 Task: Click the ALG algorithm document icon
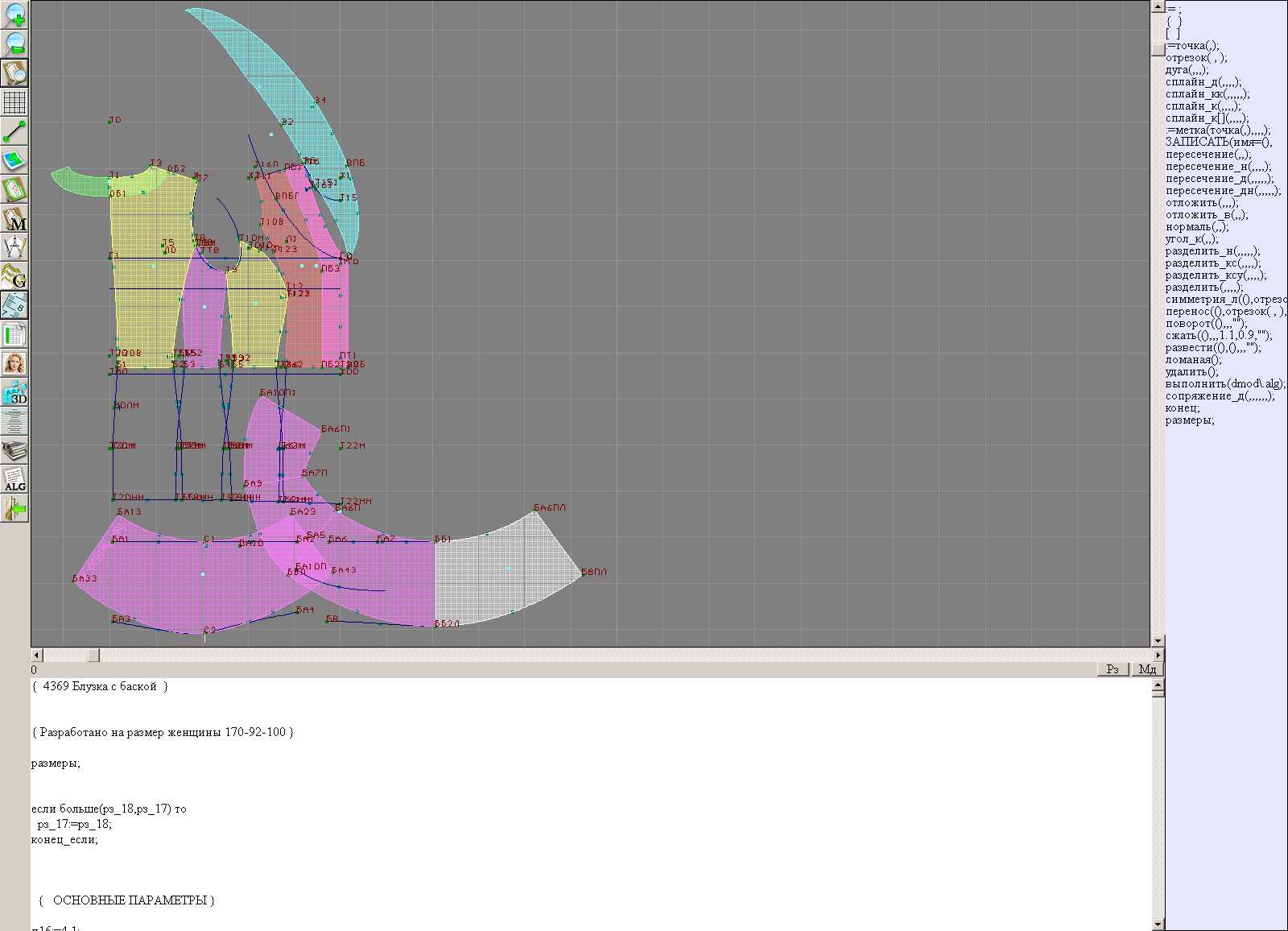14,479
